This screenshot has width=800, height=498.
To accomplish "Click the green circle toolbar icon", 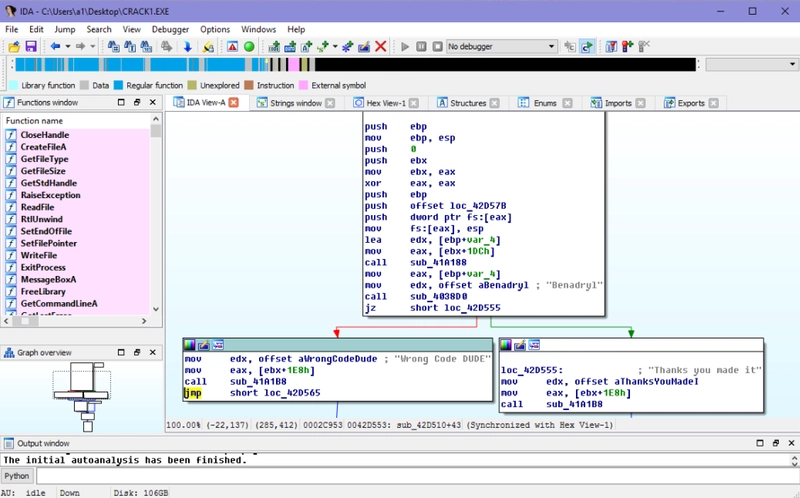I will (249, 47).
